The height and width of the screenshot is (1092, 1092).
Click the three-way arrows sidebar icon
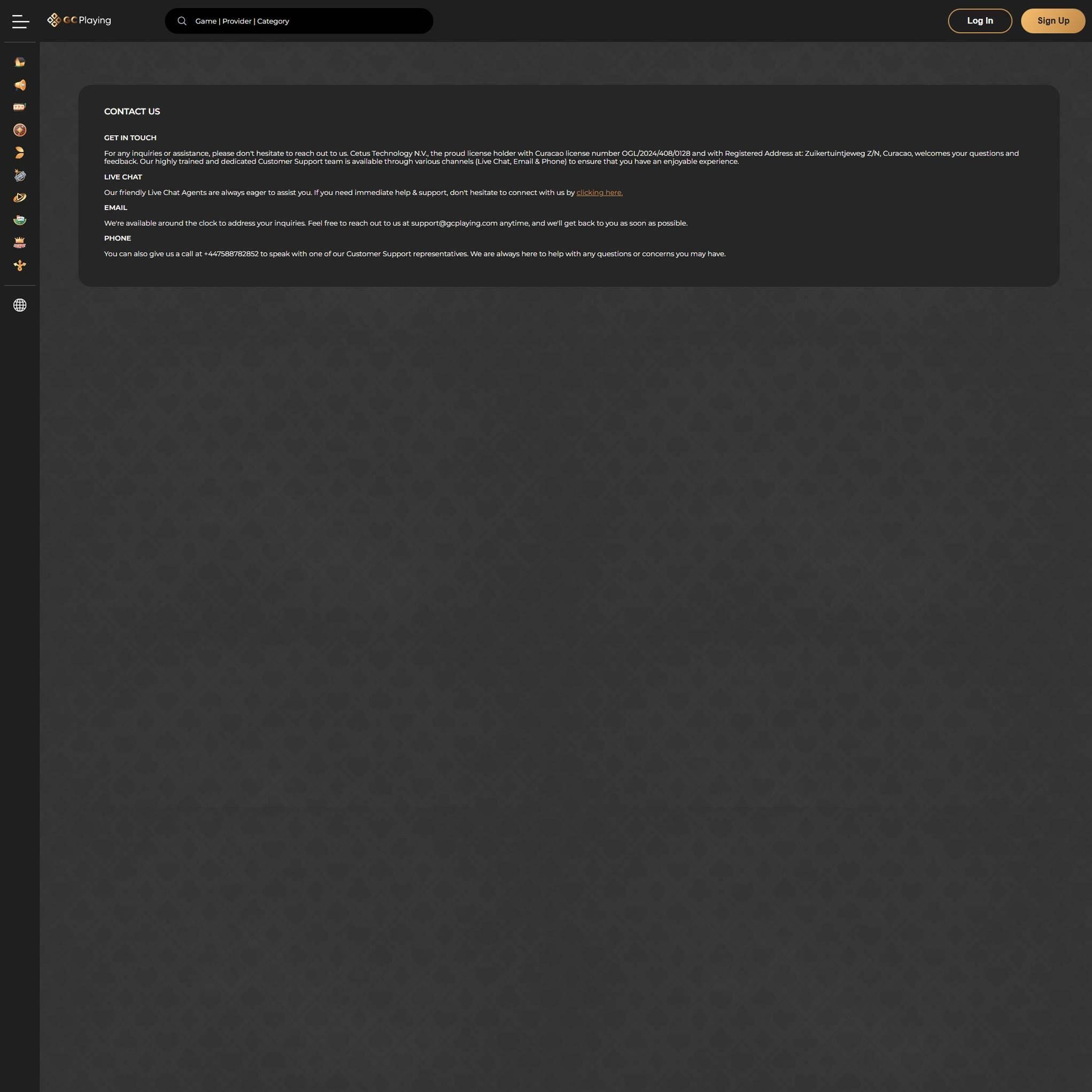coord(20,266)
